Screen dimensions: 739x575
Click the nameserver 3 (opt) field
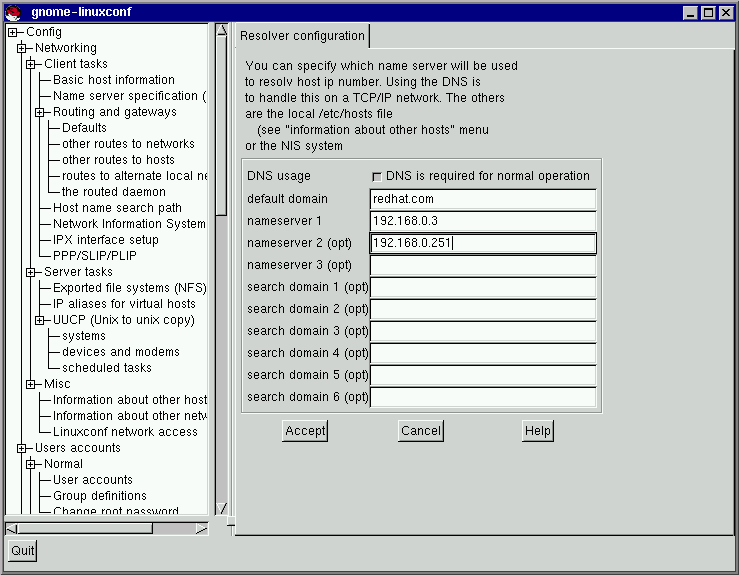coord(482,265)
